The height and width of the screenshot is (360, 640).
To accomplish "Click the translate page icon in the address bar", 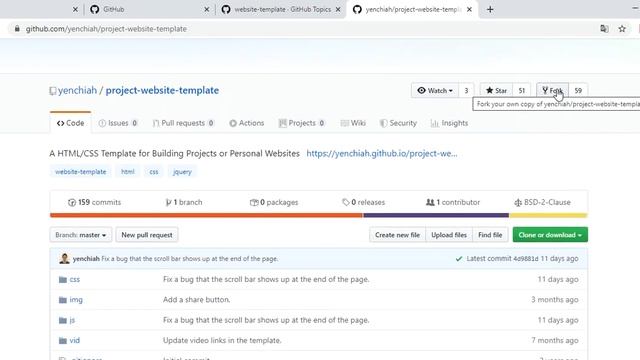I will 604,29.
